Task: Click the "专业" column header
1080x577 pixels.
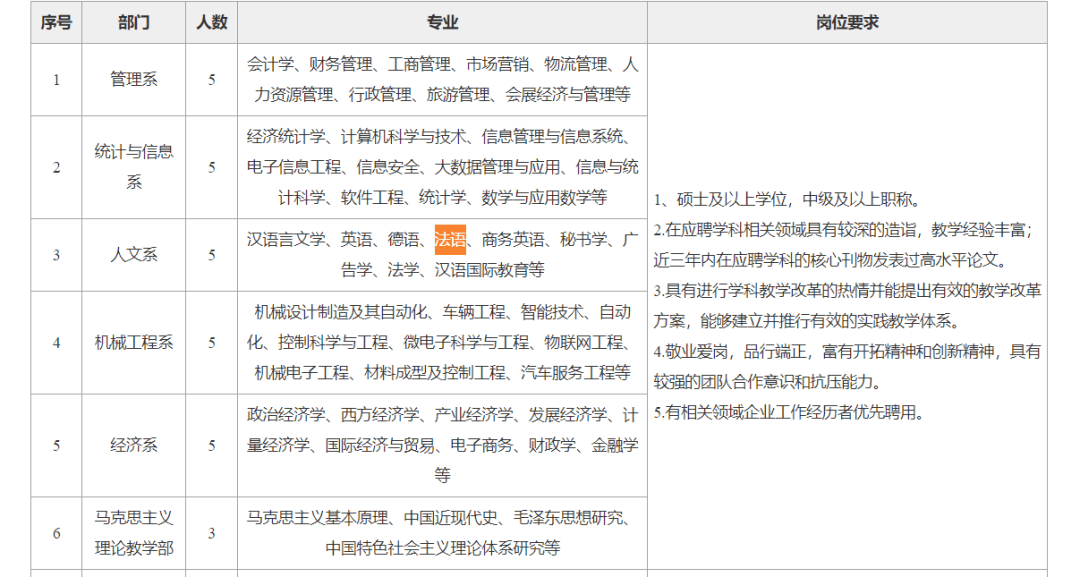Action: 442,23
